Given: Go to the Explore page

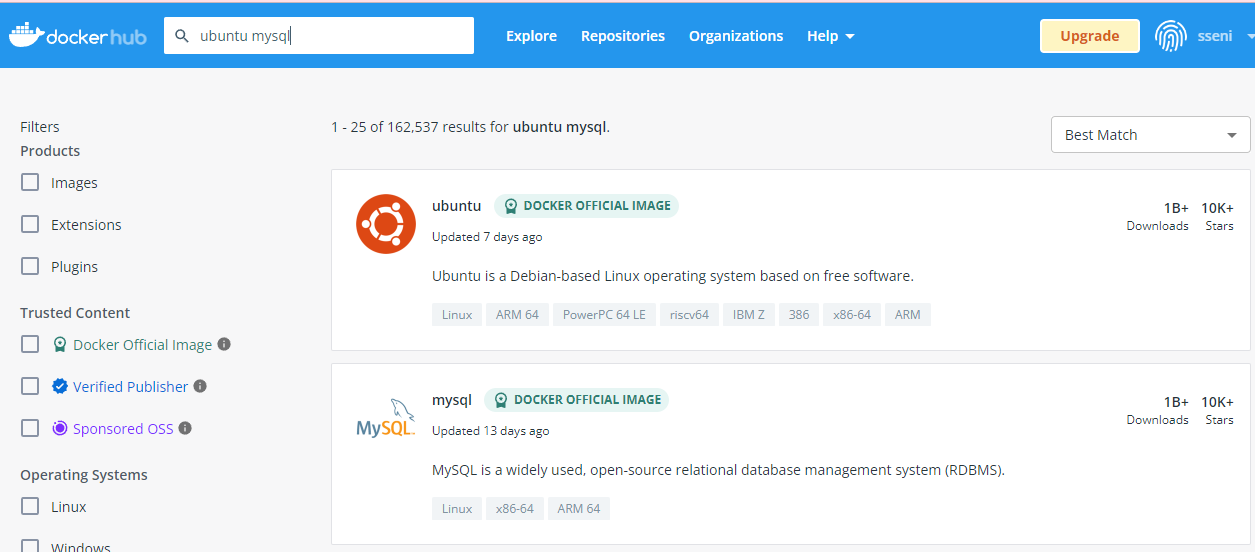Looking at the screenshot, I should point(531,36).
